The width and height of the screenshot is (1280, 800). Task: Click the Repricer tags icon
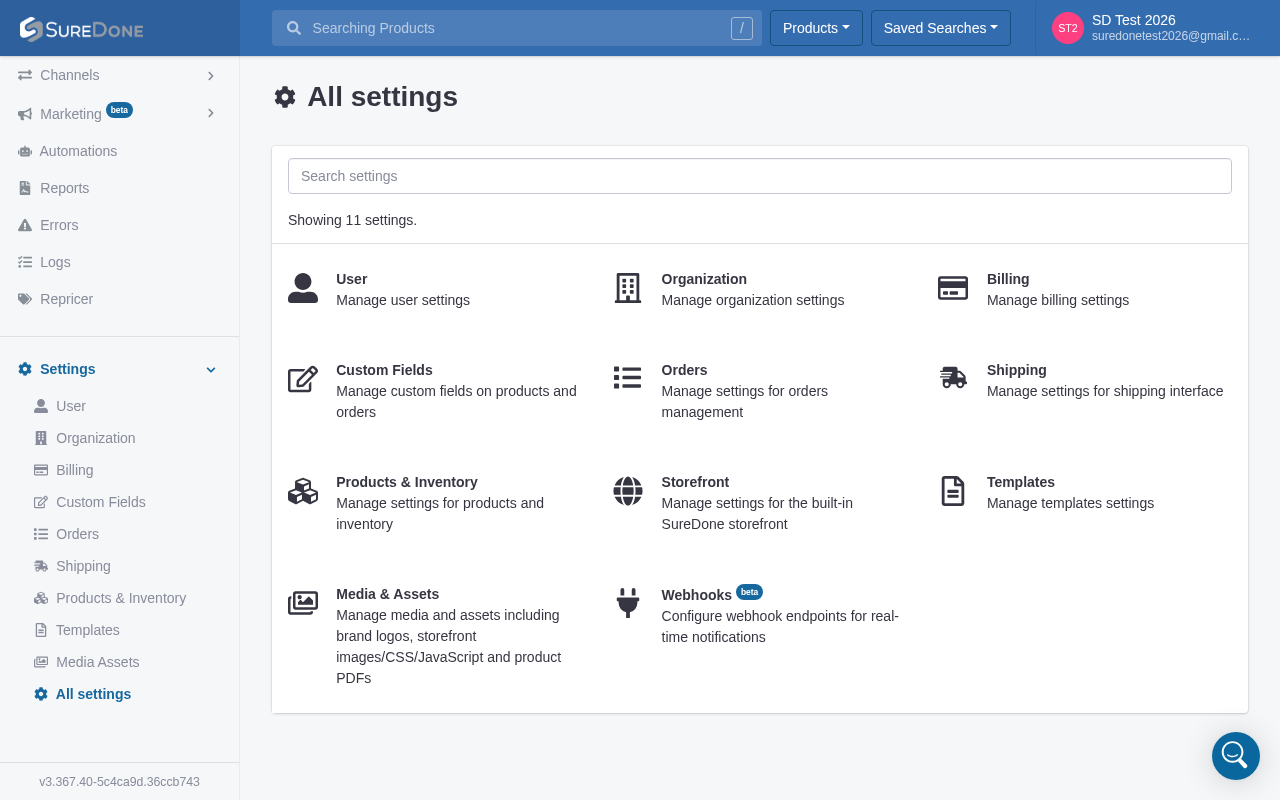[x=25, y=299]
